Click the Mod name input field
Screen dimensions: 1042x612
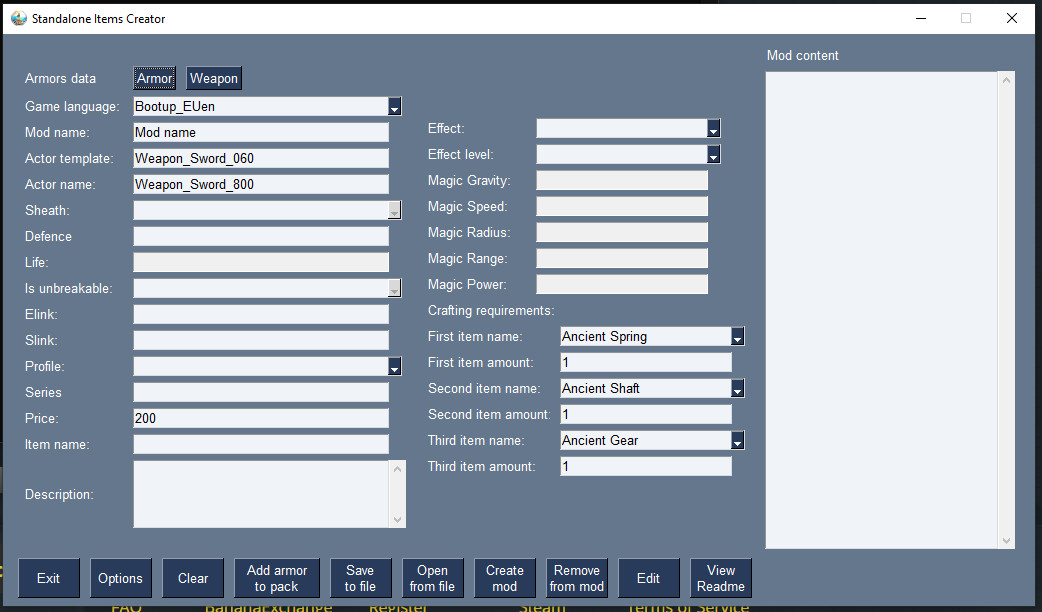tap(260, 132)
